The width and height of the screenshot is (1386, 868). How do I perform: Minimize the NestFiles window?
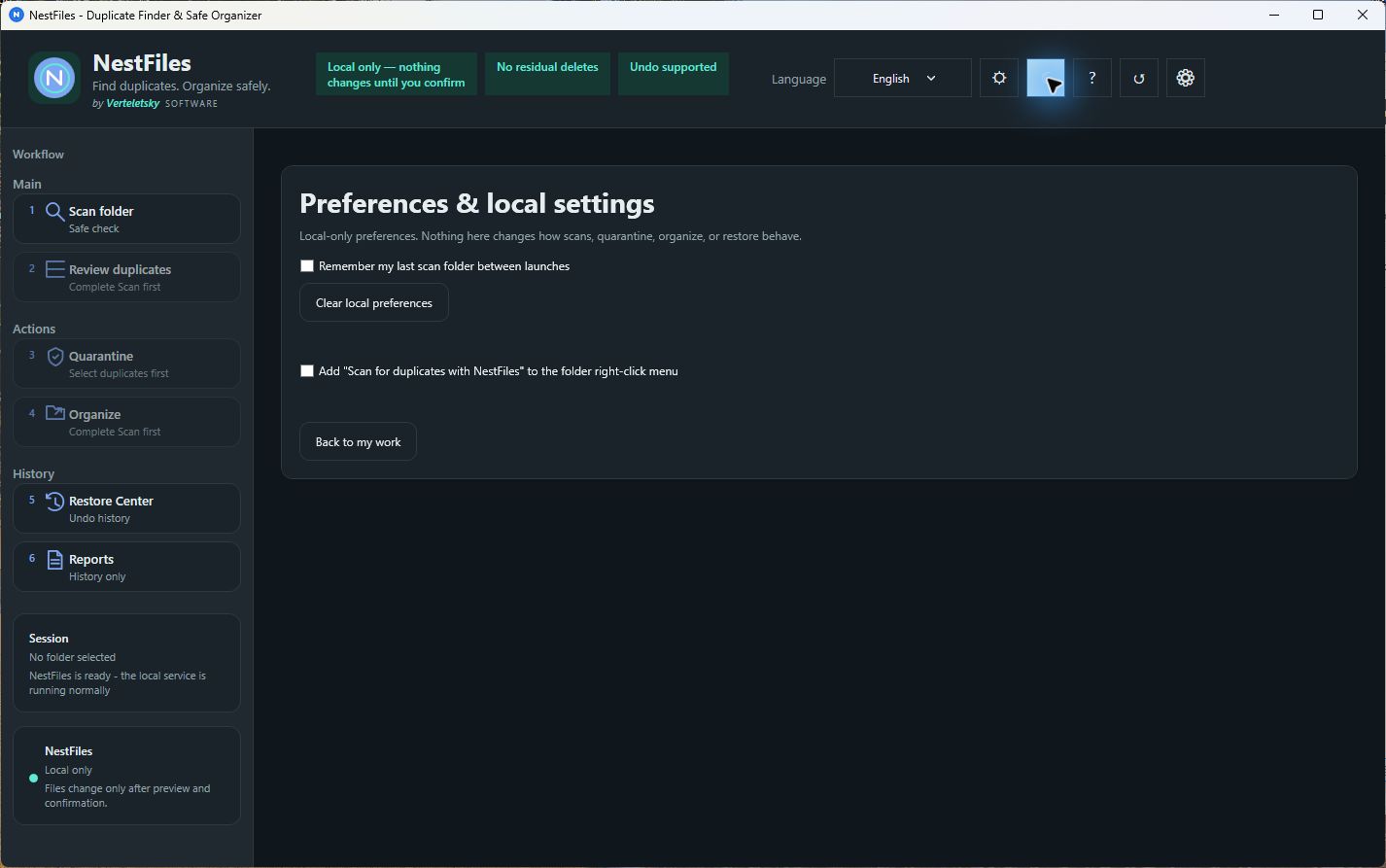pos(1273,15)
